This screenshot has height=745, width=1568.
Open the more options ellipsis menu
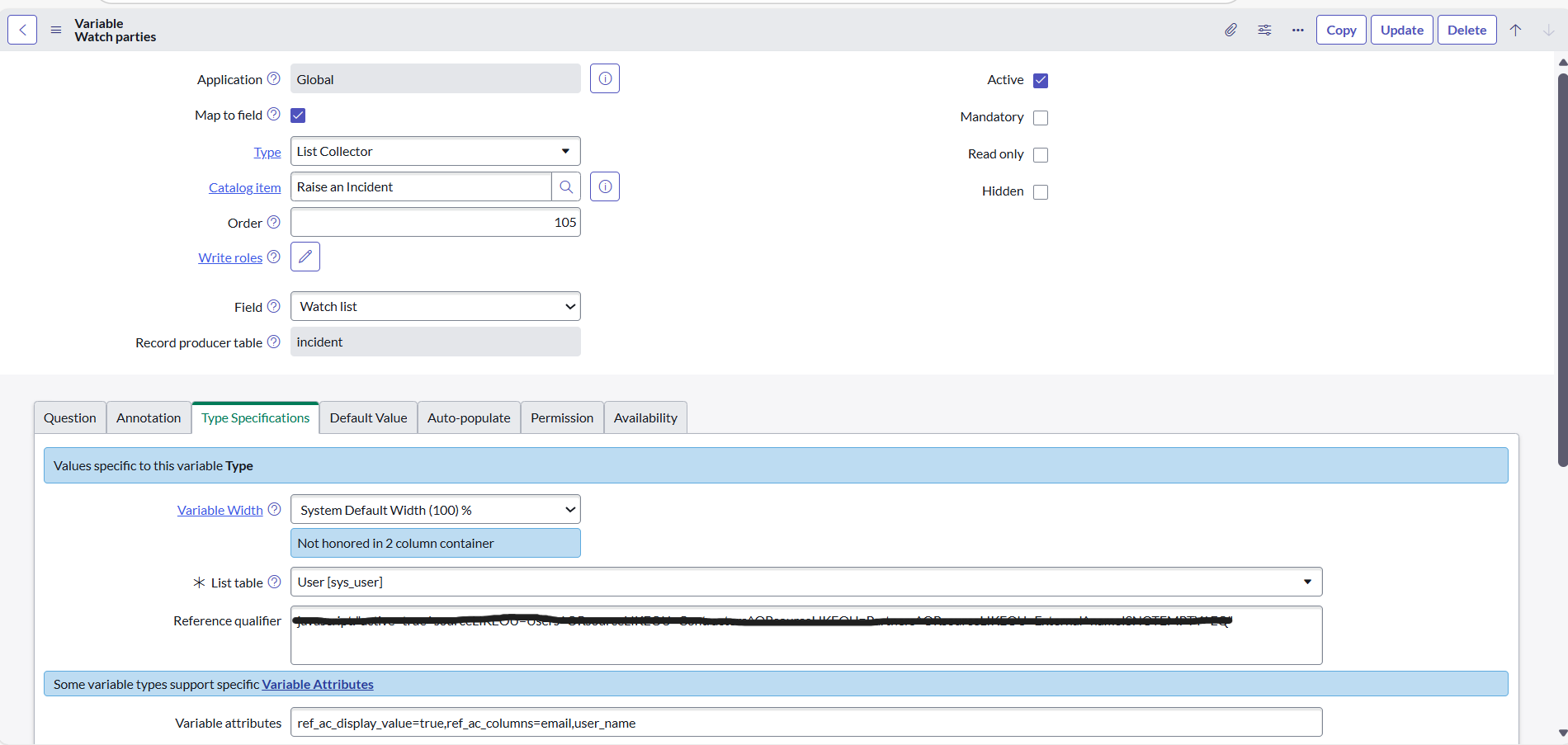click(1298, 30)
